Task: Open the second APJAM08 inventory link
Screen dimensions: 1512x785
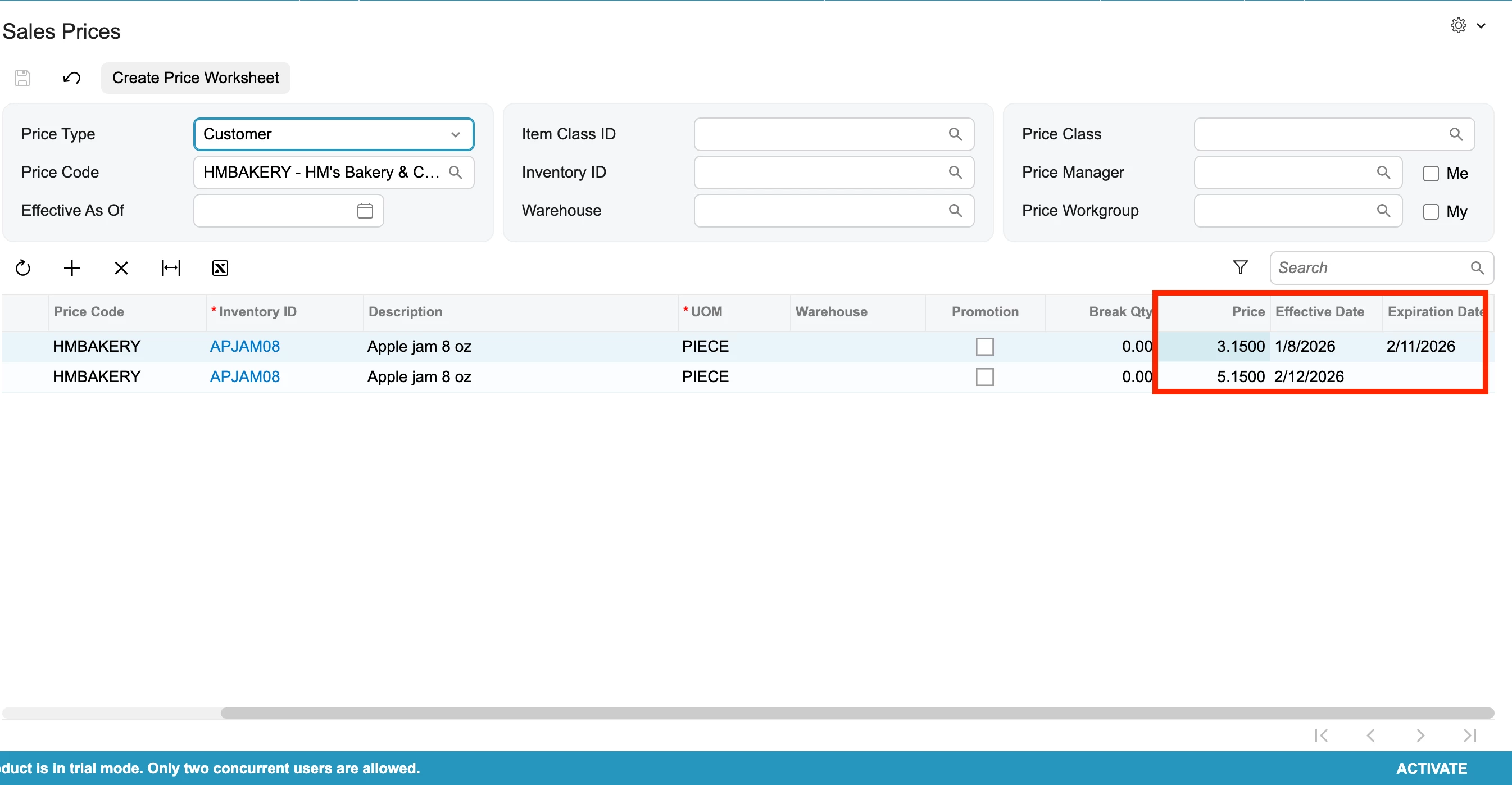Action: [x=245, y=377]
